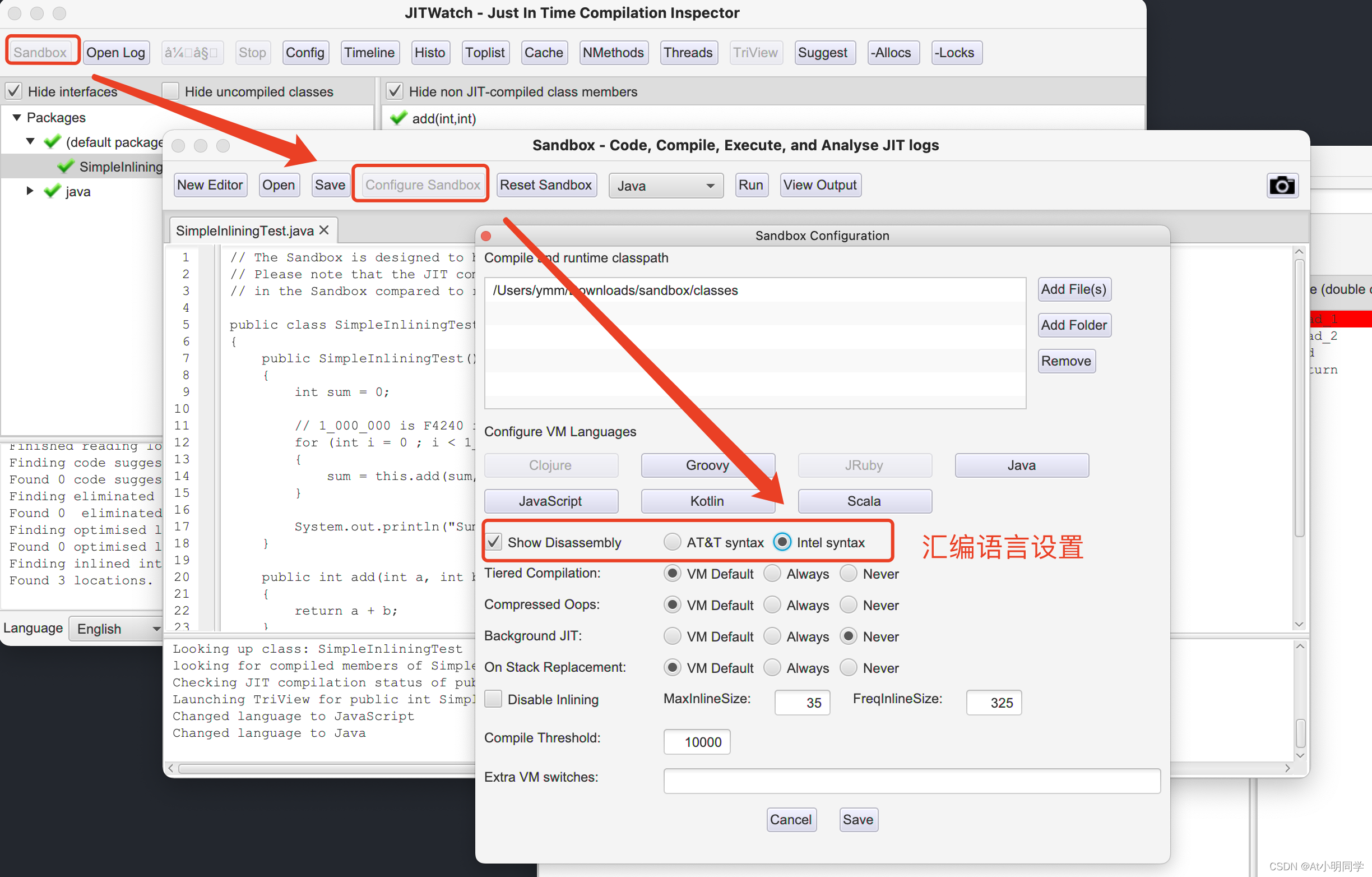Toggle Show Disassembly checkbox
Image resolution: width=1372 pixels, height=877 pixels.
coord(494,542)
